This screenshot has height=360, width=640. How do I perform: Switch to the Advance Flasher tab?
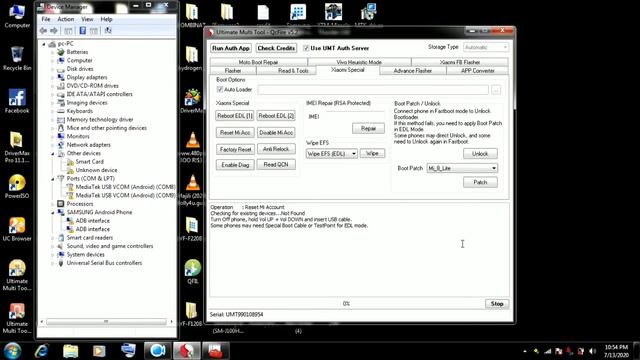point(413,71)
